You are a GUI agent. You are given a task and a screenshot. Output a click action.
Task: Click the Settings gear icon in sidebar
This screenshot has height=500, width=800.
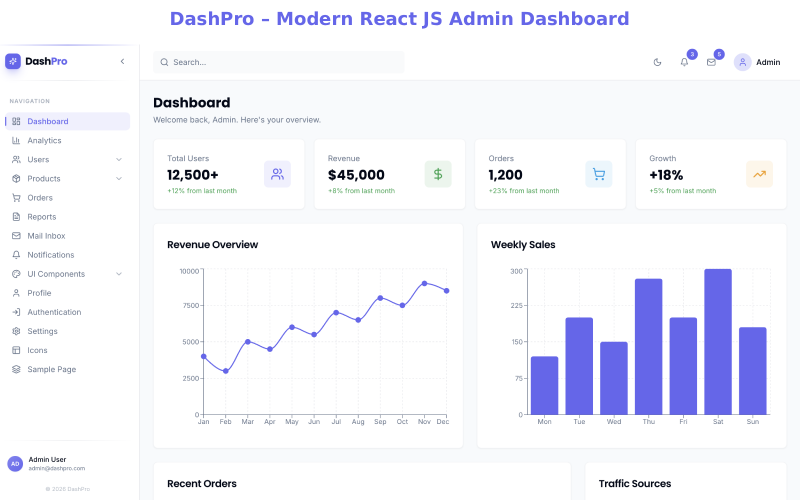point(16,331)
